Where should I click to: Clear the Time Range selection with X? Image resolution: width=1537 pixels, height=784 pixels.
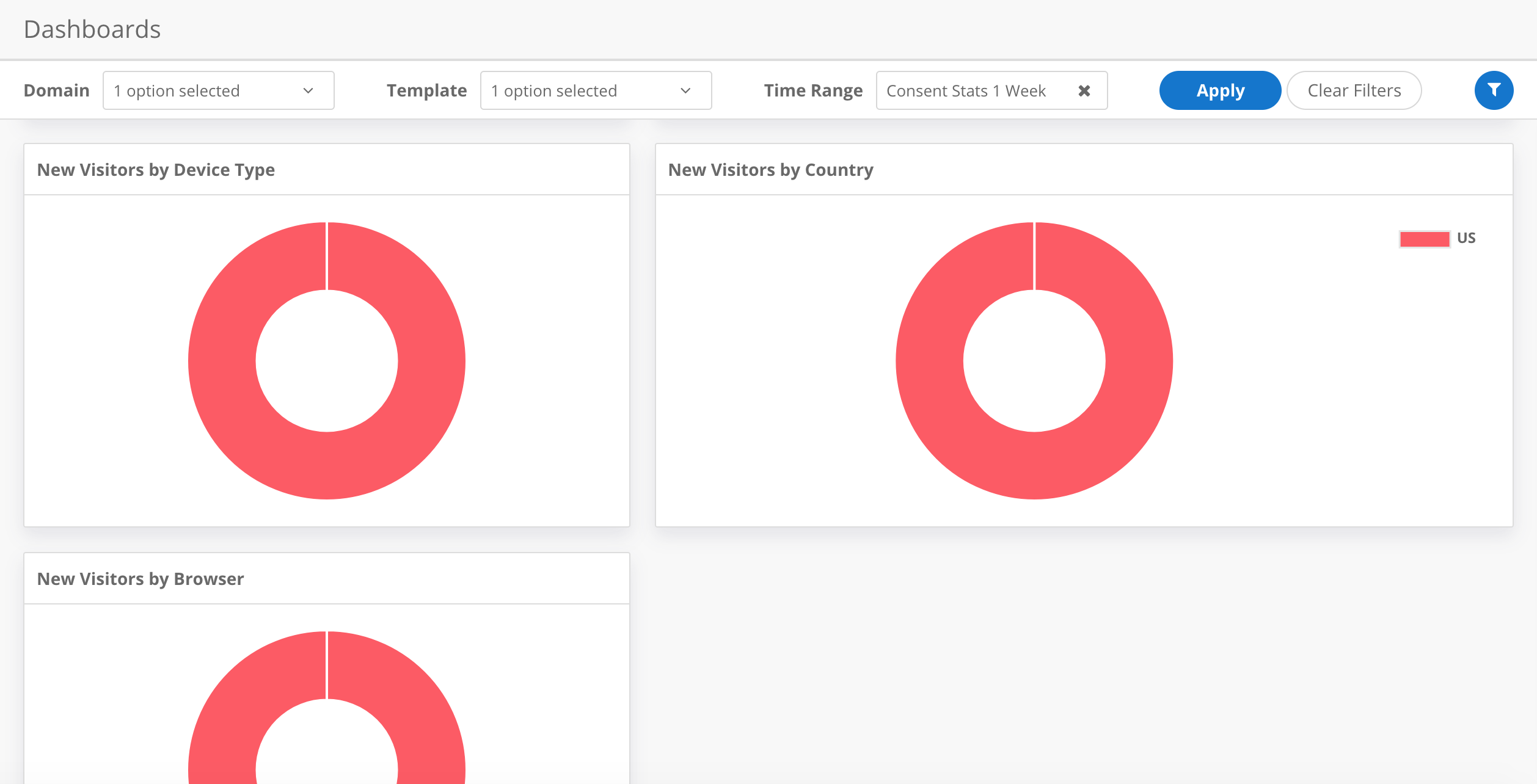tap(1084, 91)
